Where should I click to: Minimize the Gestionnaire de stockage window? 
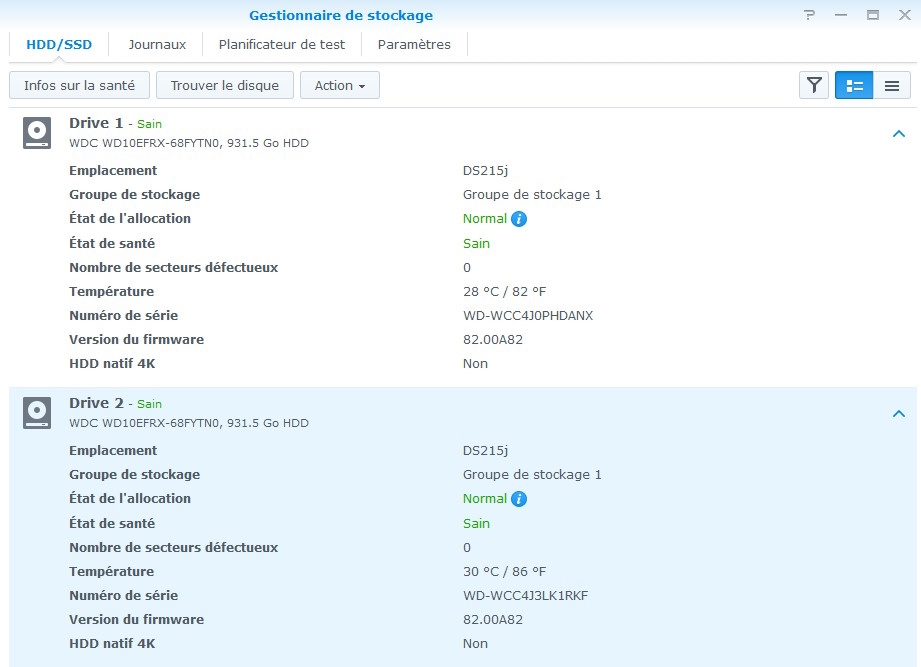pyautogui.click(x=841, y=15)
